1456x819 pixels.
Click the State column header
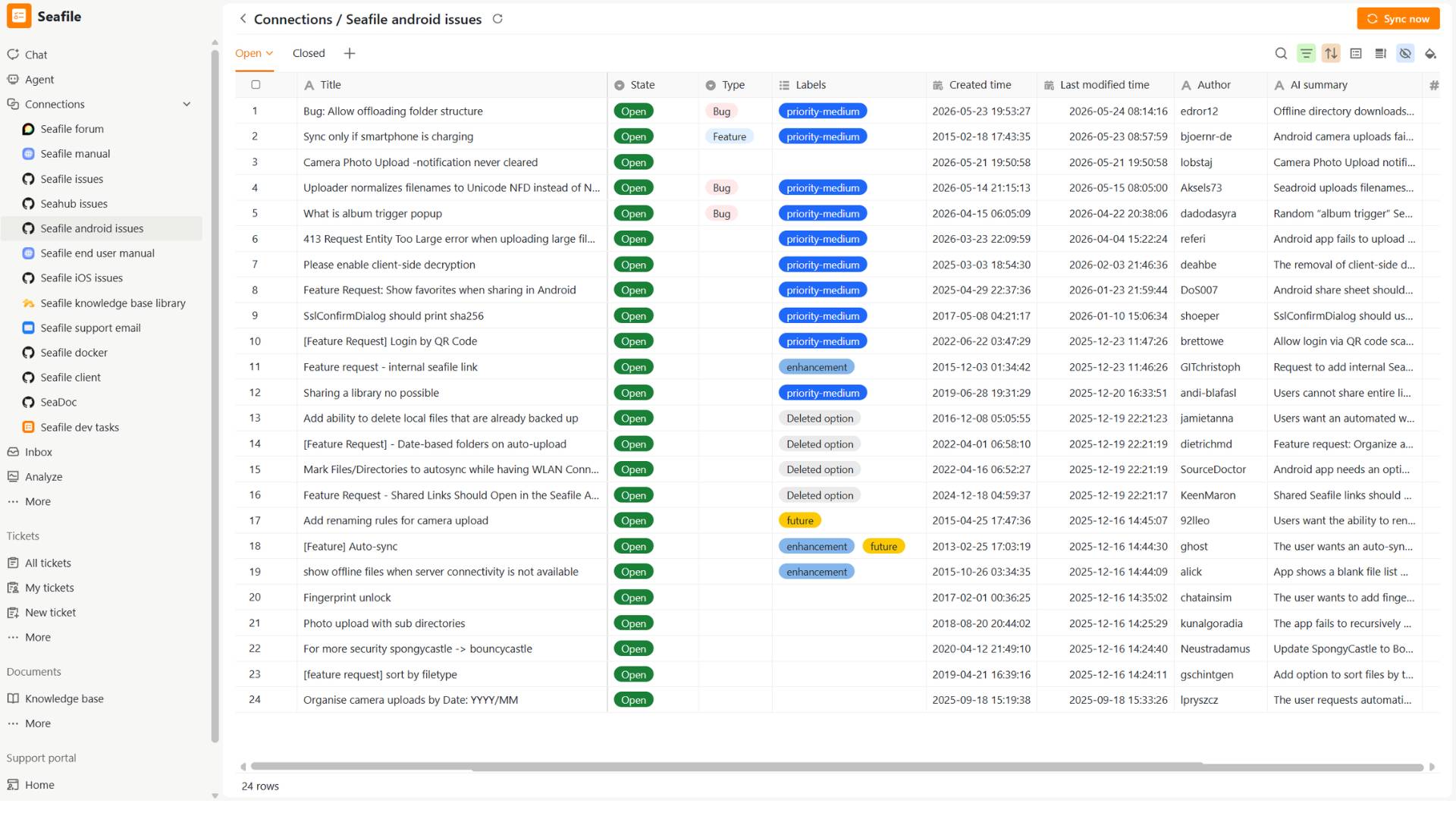click(x=653, y=85)
